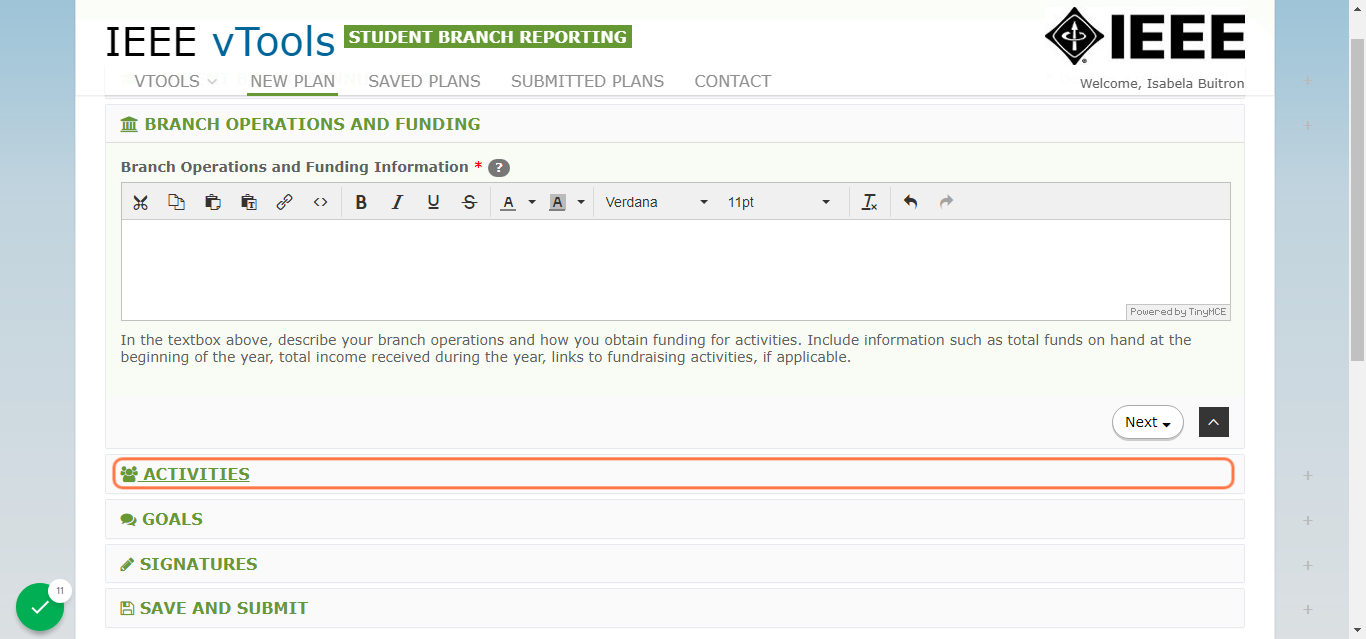Image resolution: width=1366 pixels, height=639 pixels.
Task: Click the Student Branch Reporting green label
Action: pos(488,37)
